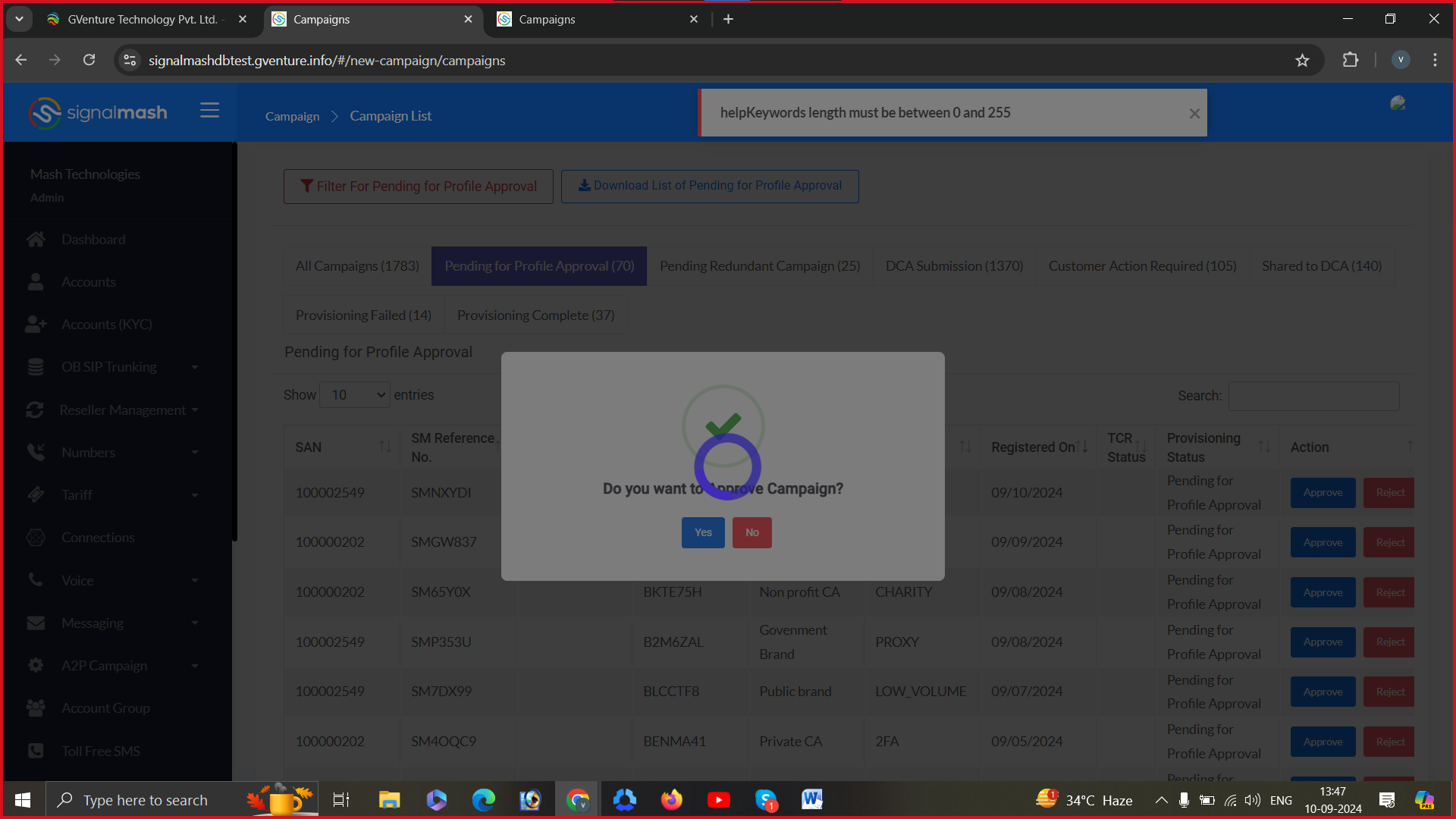This screenshot has width=1456, height=819.
Task: Sort table by SAN column arrows
Action: [385, 447]
